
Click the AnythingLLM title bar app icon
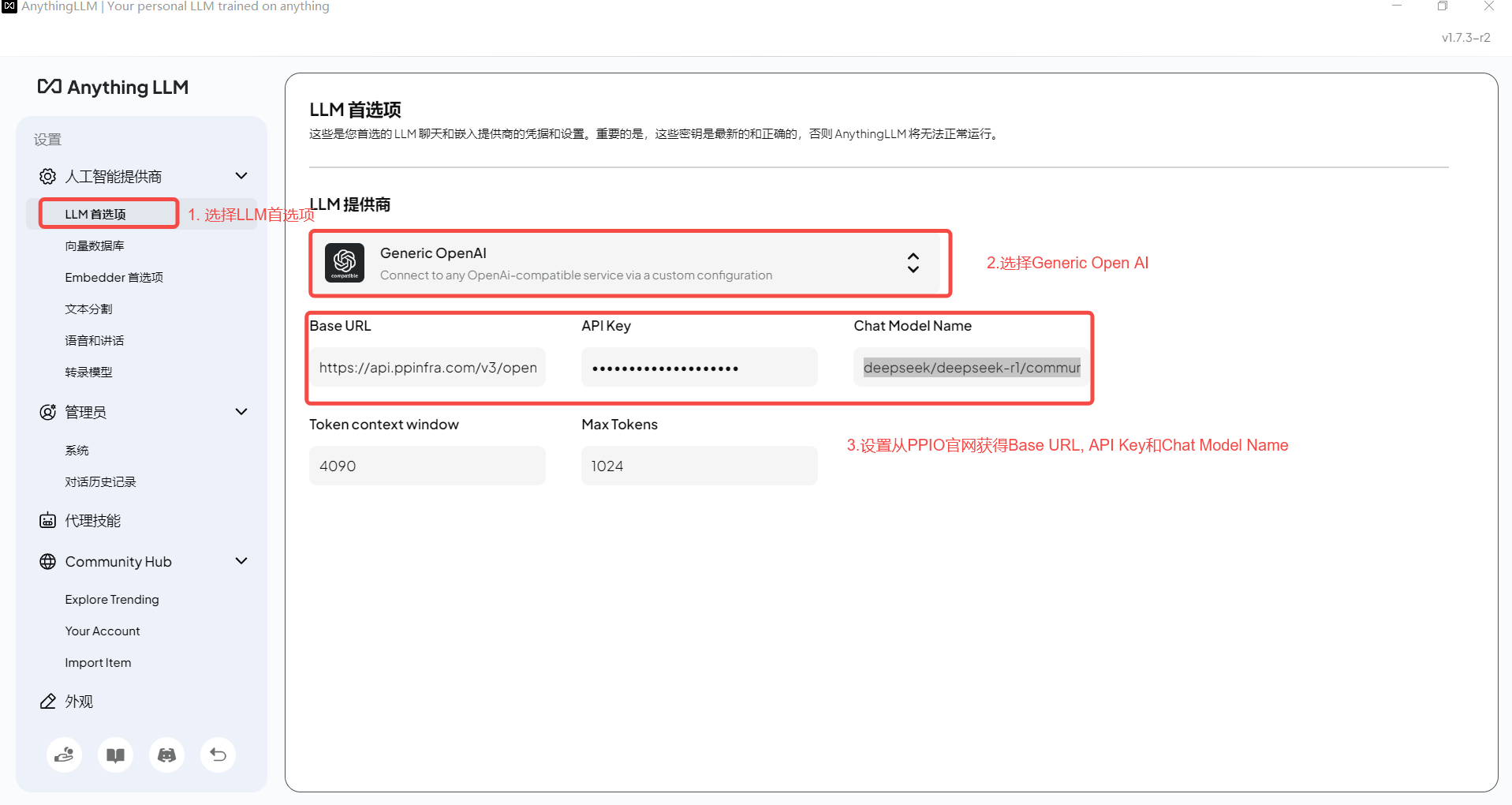9,6
